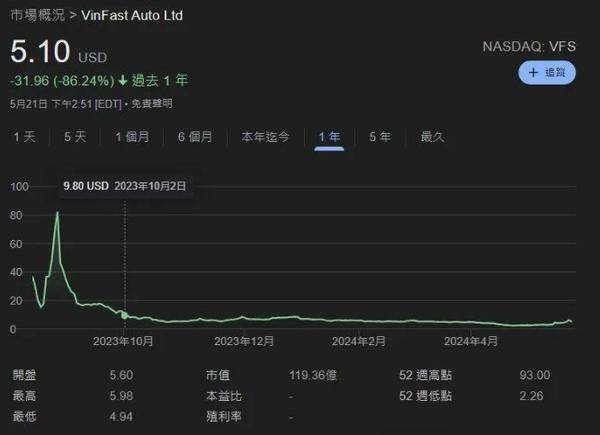This screenshot has width=600, height=435.
Task: Select the 1天 time range tab
Action: click(24, 137)
